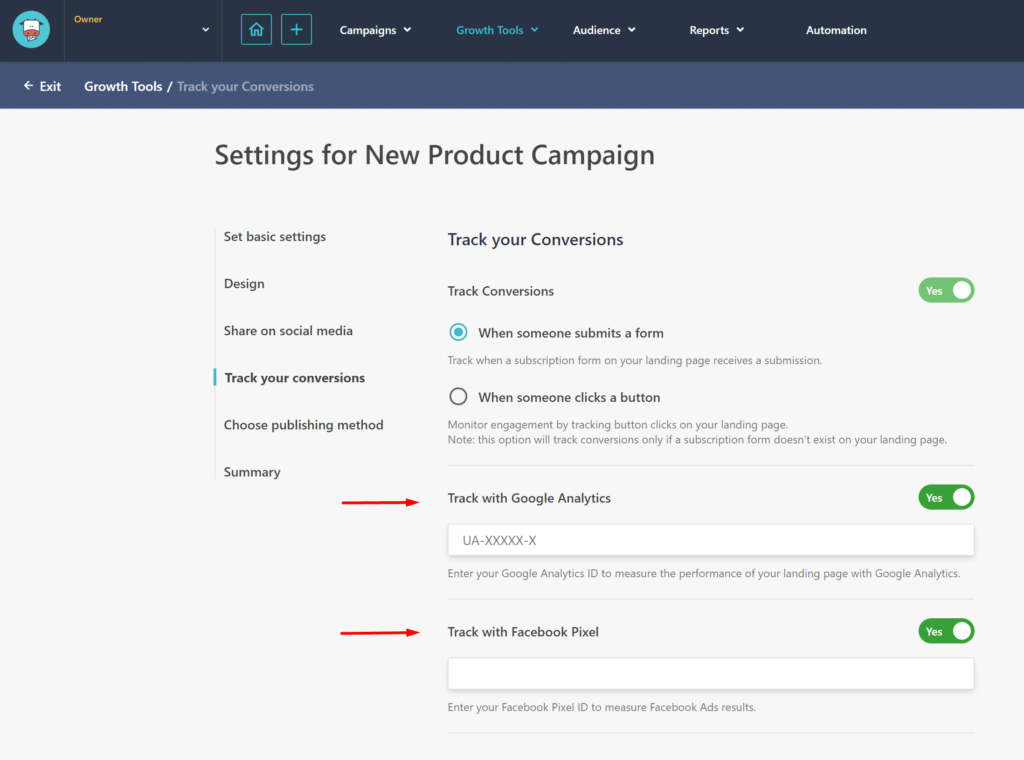This screenshot has width=1024, height=760.
Task: Click 'Track with Facebook Pixel' label
Action: click(522, 632)
